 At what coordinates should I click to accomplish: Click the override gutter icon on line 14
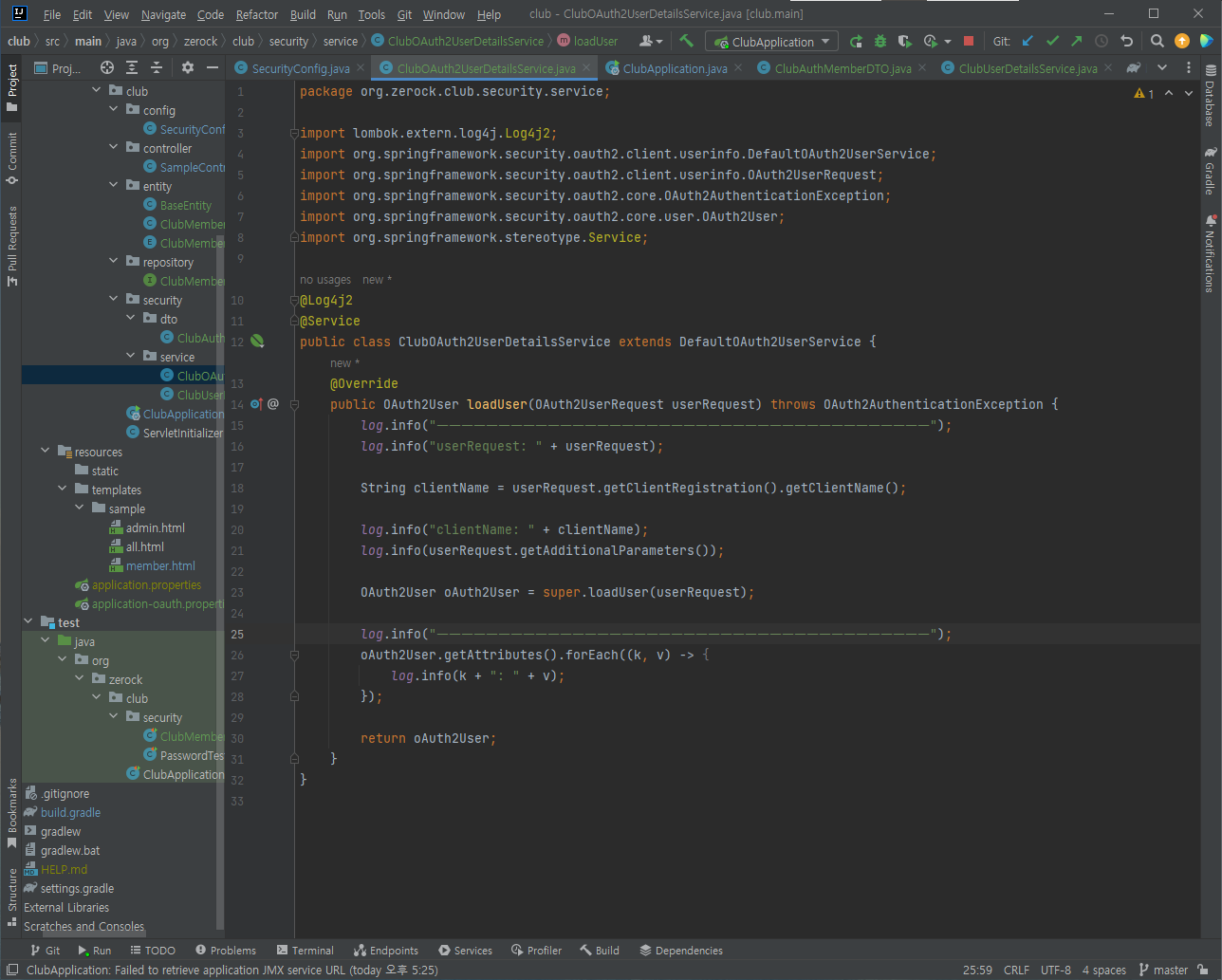[256, 404]
